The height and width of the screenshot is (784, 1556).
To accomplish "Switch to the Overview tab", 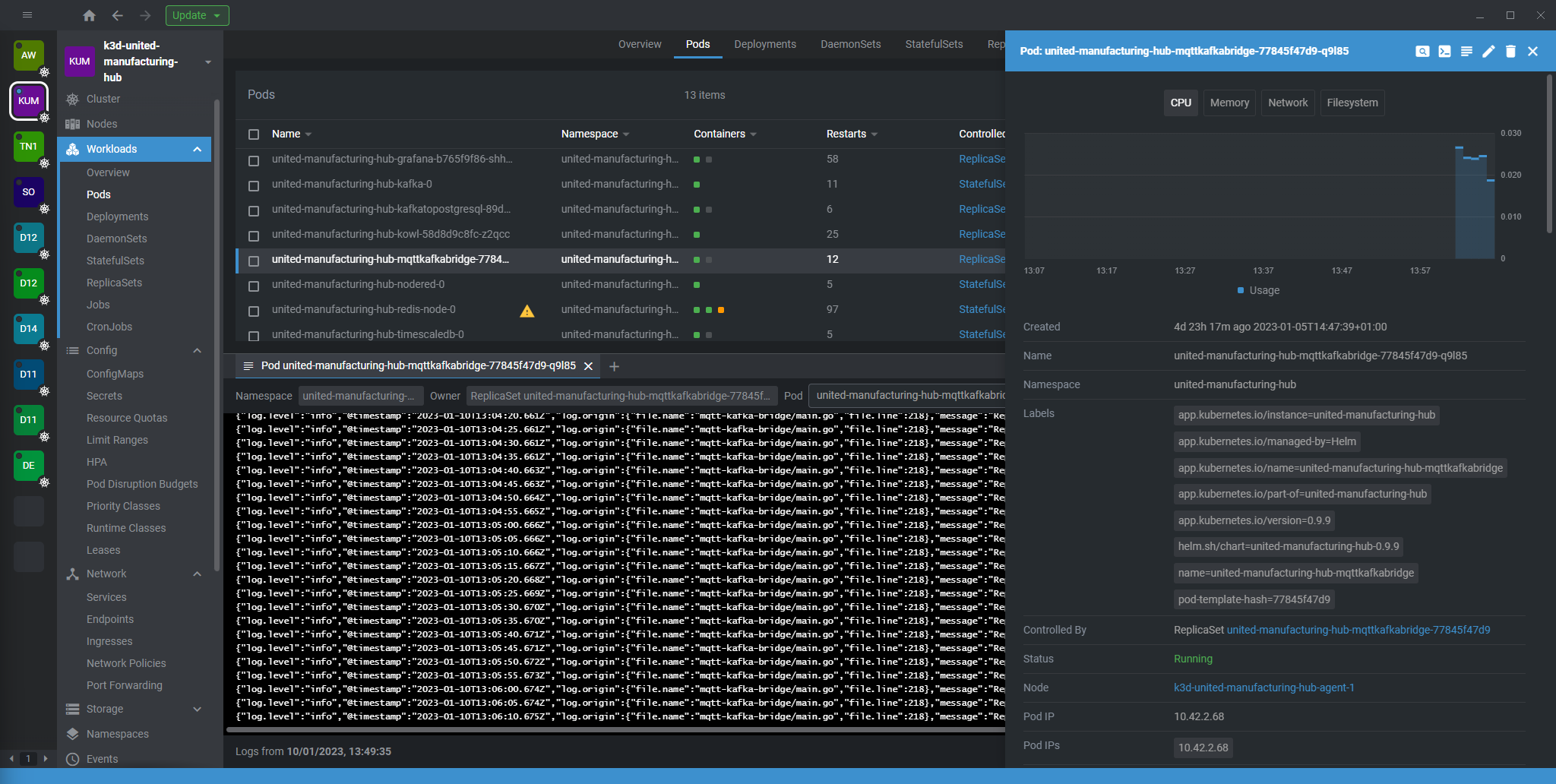I will 640,44.
